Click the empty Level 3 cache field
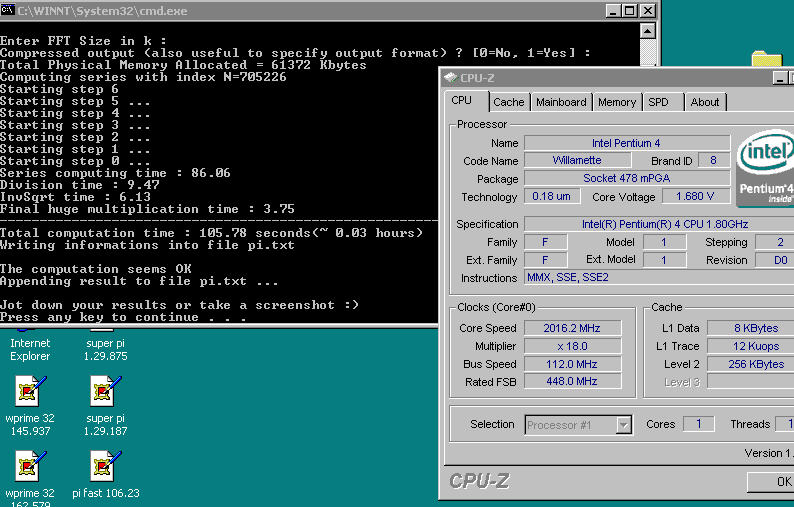Screen dimensions: 794x507 tap(751, 381)
